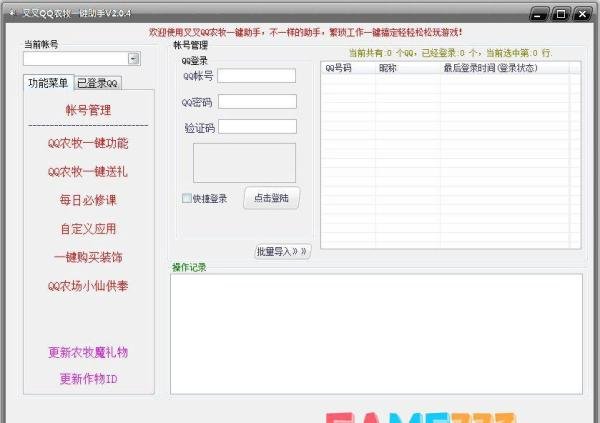Viewport: 600px width, 423px height.
Task: Open 帐号管理 in the function menu
Action: (x=88, y=110)
